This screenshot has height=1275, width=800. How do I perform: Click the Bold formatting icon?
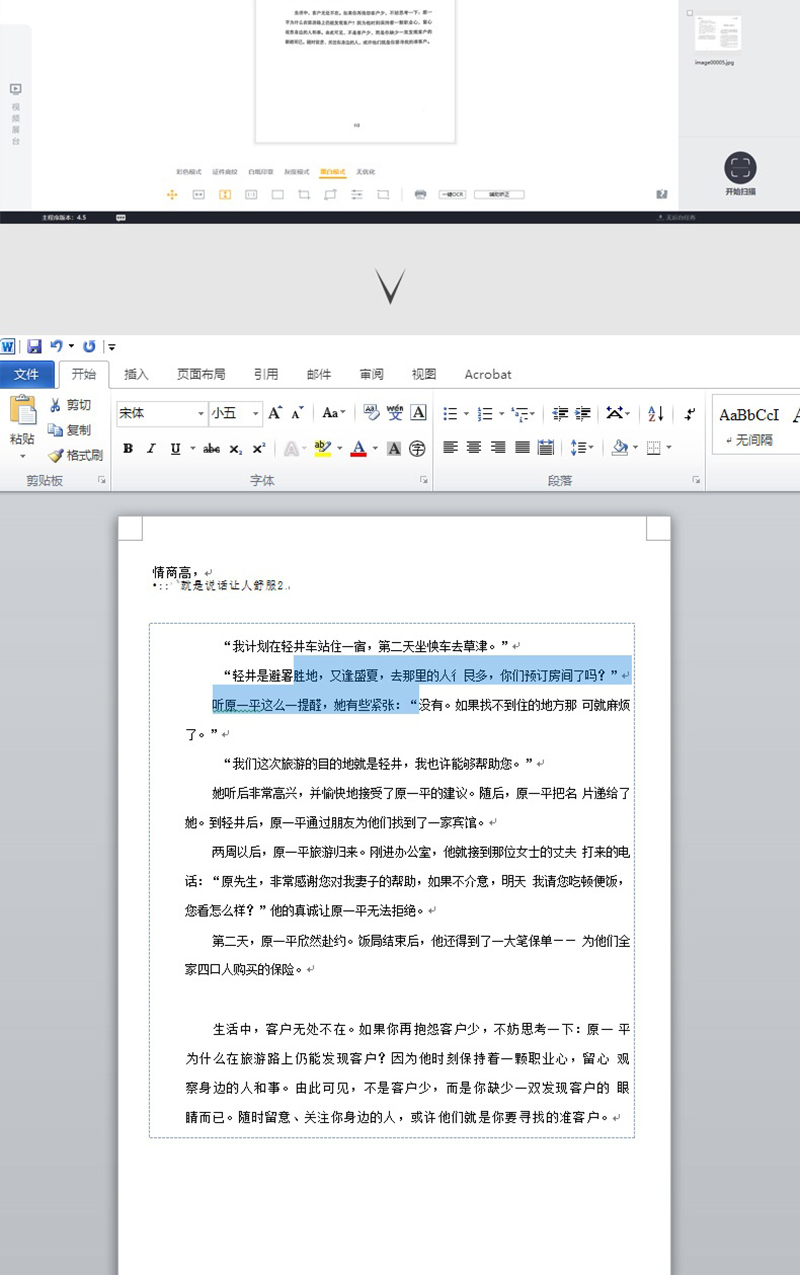coord(128,449)
